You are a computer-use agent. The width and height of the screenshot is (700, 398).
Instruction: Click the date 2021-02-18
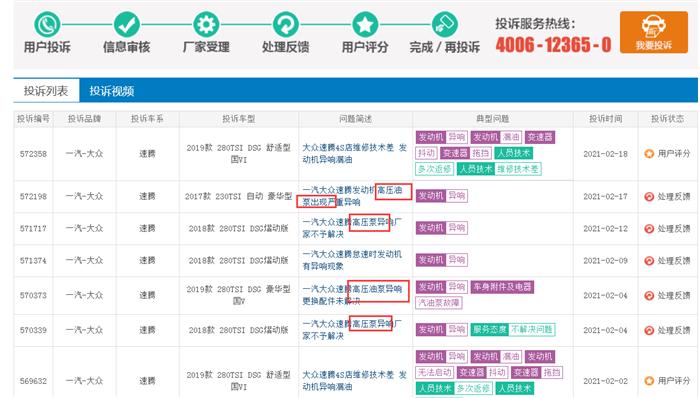point(605,154)
